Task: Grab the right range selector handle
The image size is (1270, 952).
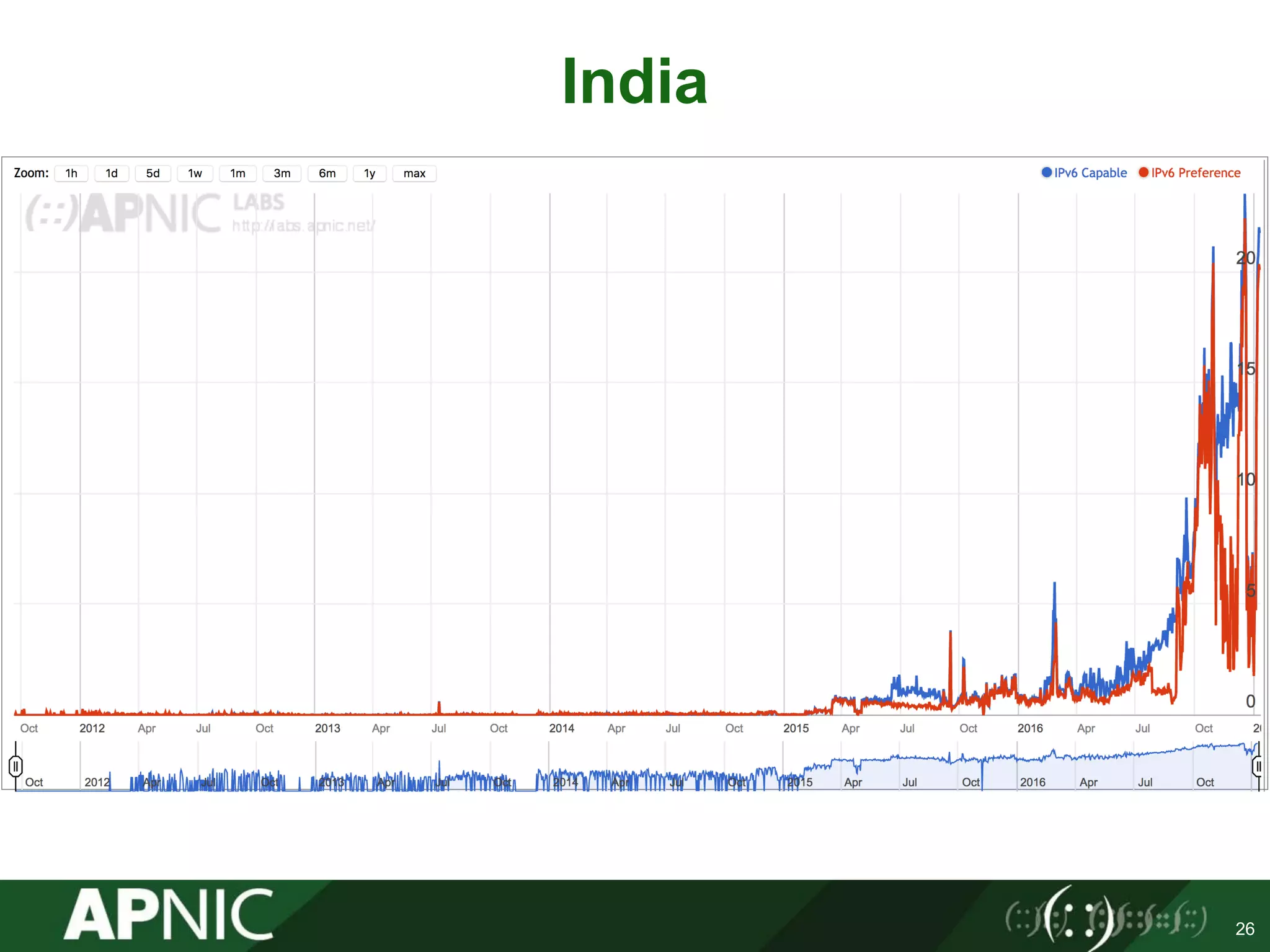Action: (x=1258, y=767)
